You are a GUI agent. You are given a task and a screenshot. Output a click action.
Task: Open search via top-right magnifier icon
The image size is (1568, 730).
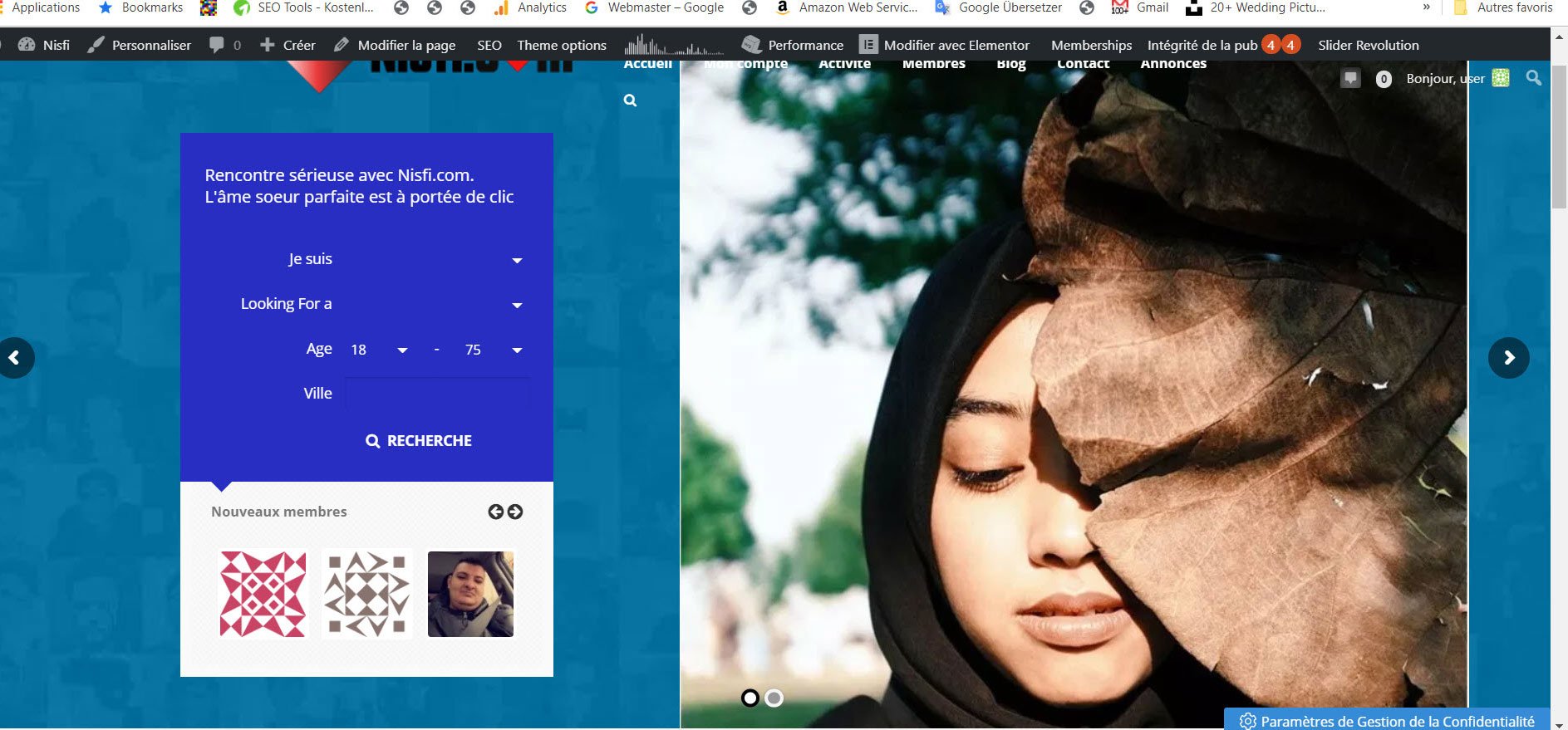[x=1533, y=78]
